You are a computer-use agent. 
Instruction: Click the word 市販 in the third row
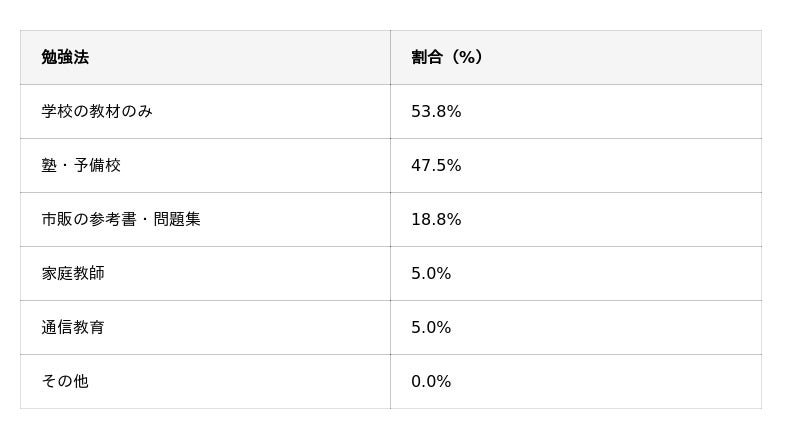57,220
